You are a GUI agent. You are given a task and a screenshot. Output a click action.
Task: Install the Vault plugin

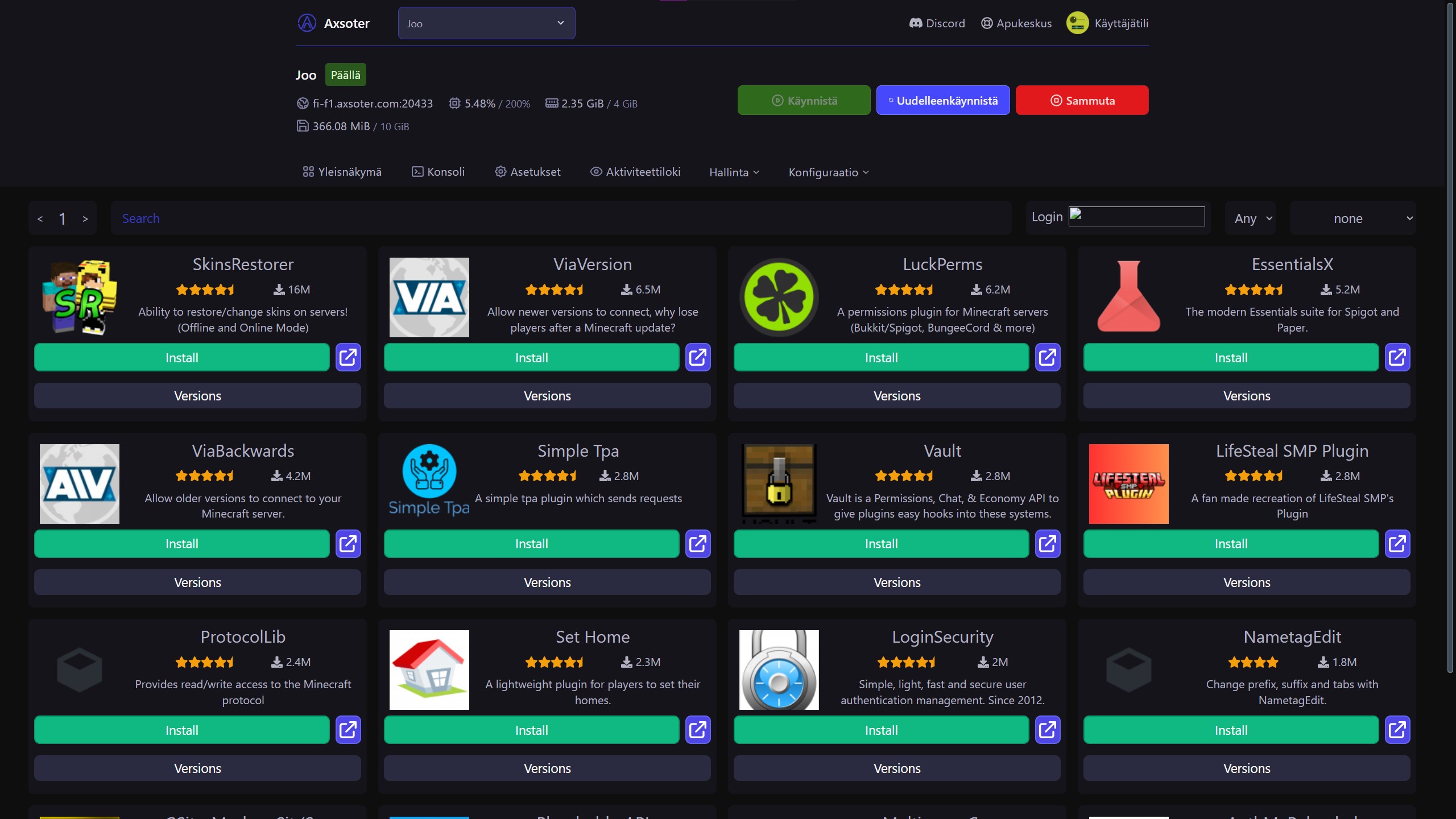click(x=882, y=544)
